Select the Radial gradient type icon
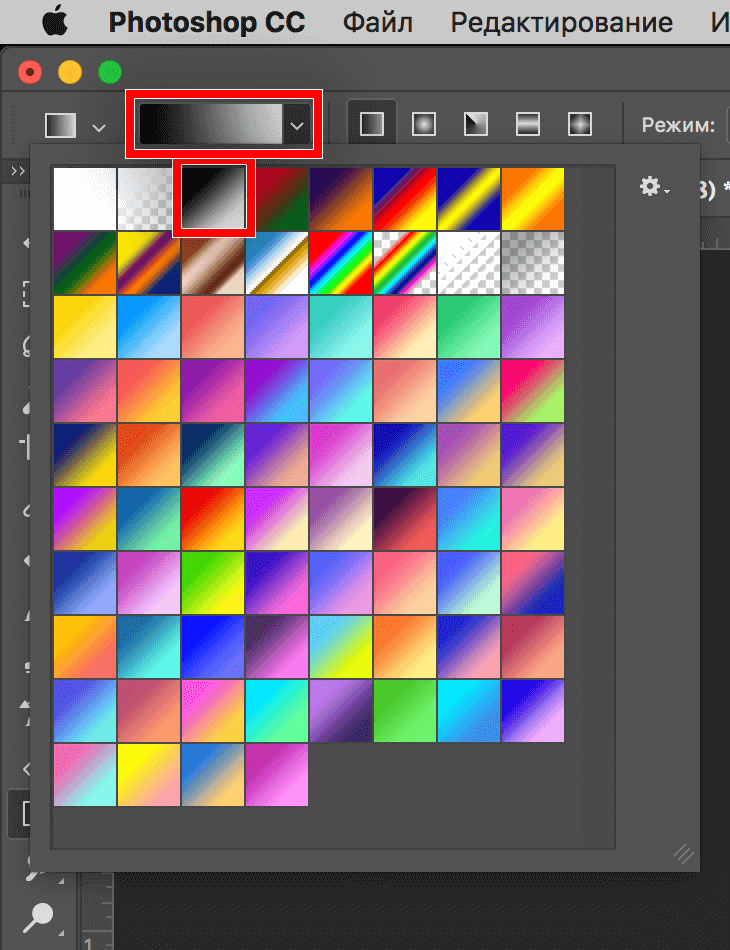The height and width of the screenshot is (950, 730). click(423, 124)
